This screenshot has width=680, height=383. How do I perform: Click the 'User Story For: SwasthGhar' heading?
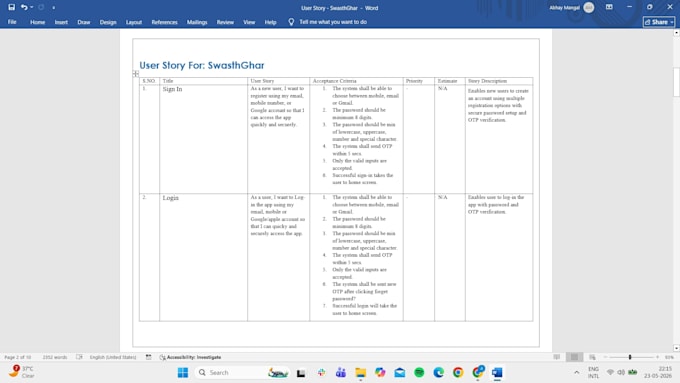202,65
